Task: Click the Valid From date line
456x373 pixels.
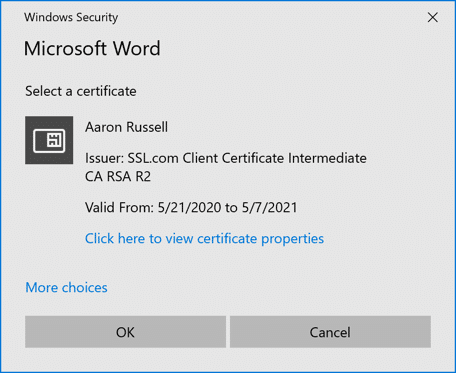Action: [191, 207]
